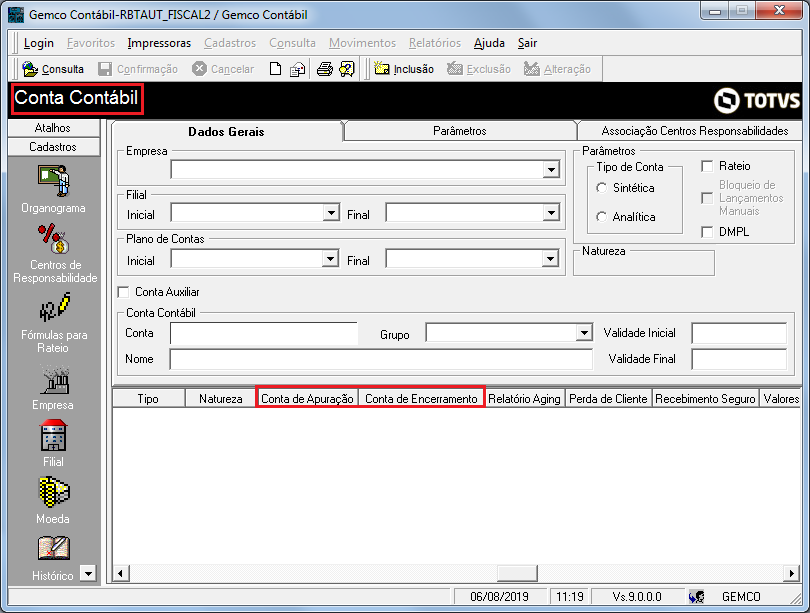Click the Cadastros sidebar button
Screen dimensions: 810x613
54,147
